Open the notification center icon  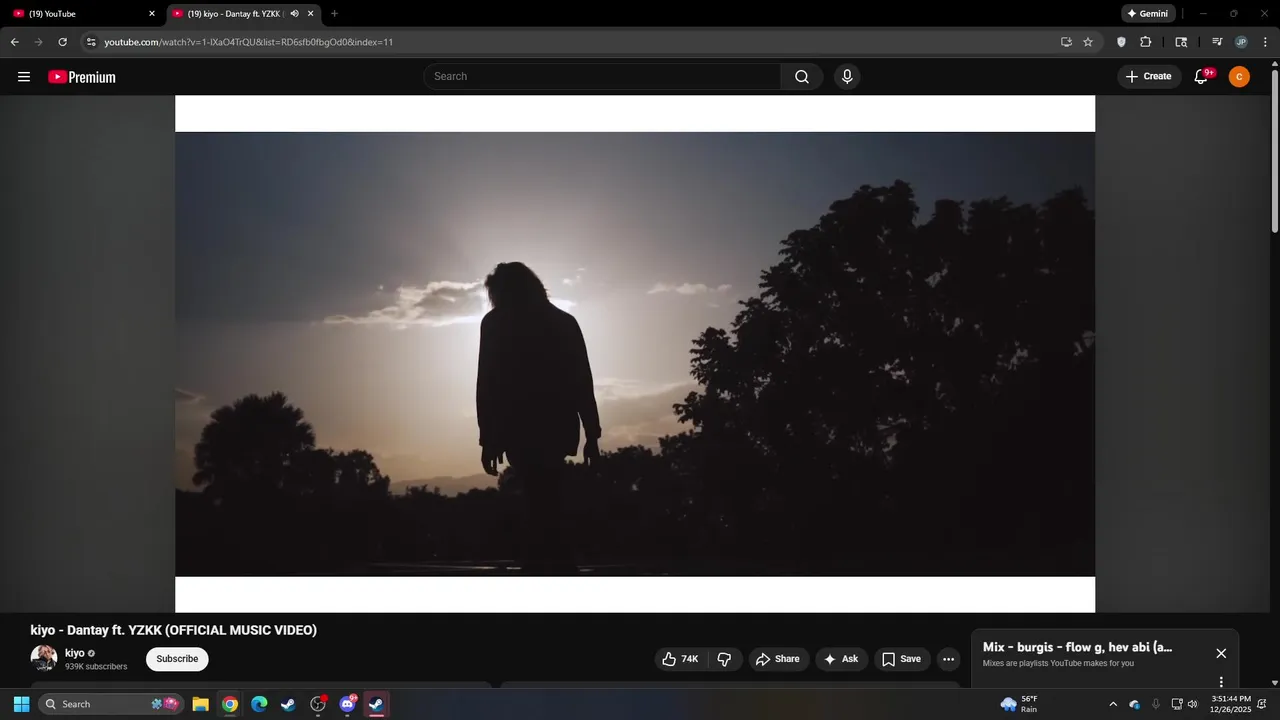[1262, 704]
